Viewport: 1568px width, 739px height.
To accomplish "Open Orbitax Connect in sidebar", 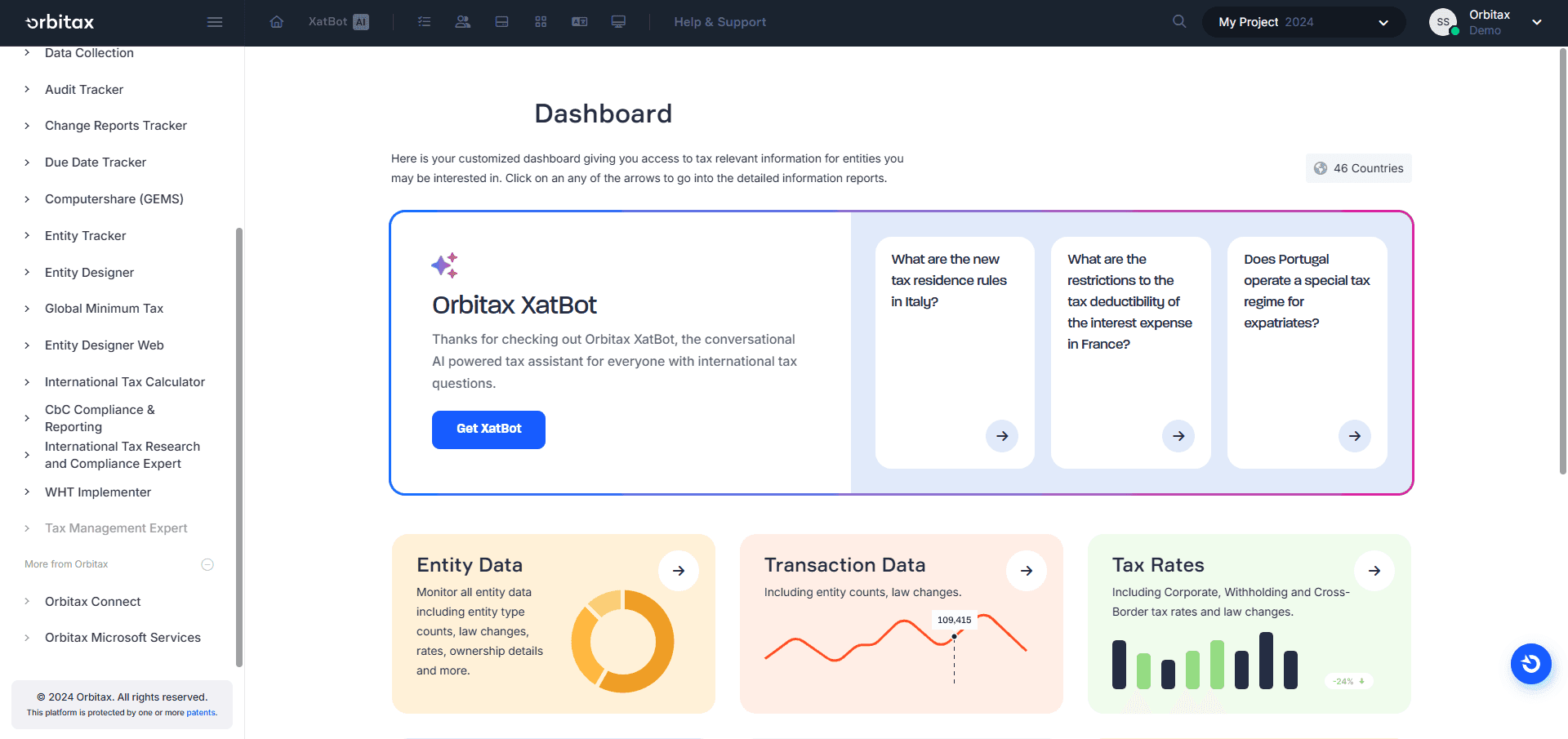I will pyautogui.click(x=93, y=602).
